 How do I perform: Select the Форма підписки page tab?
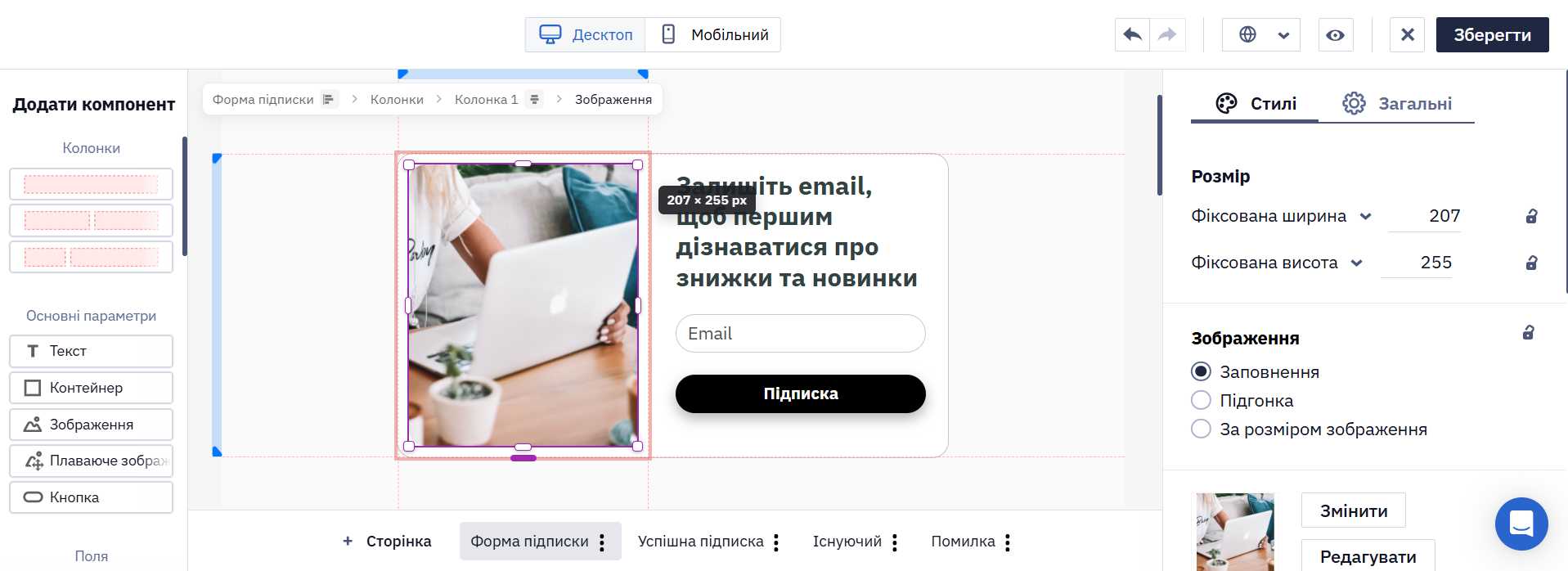pyautogui.click(x=529, y=542)
